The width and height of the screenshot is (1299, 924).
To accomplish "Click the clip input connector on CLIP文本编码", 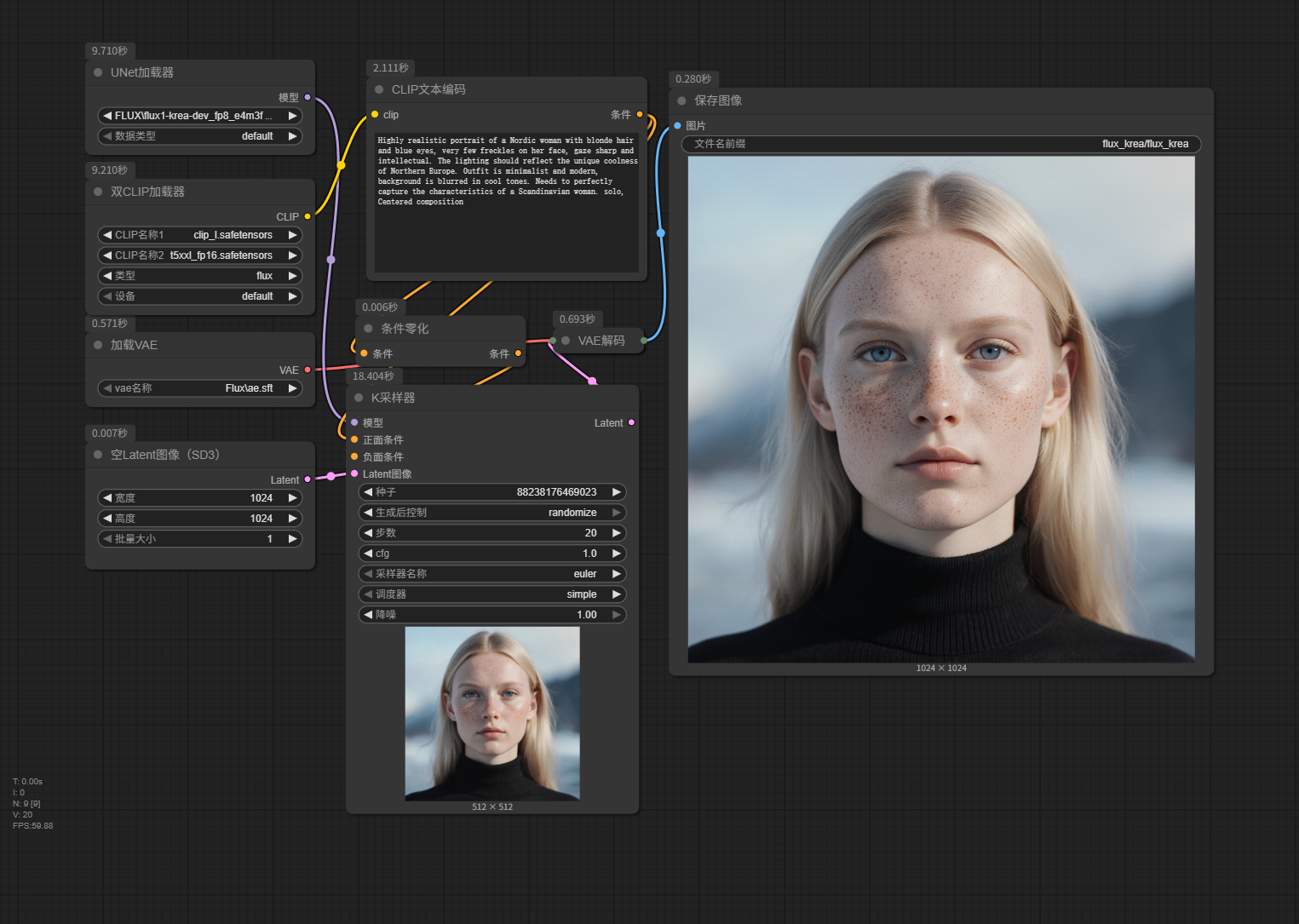I will [x=375, y=114].
